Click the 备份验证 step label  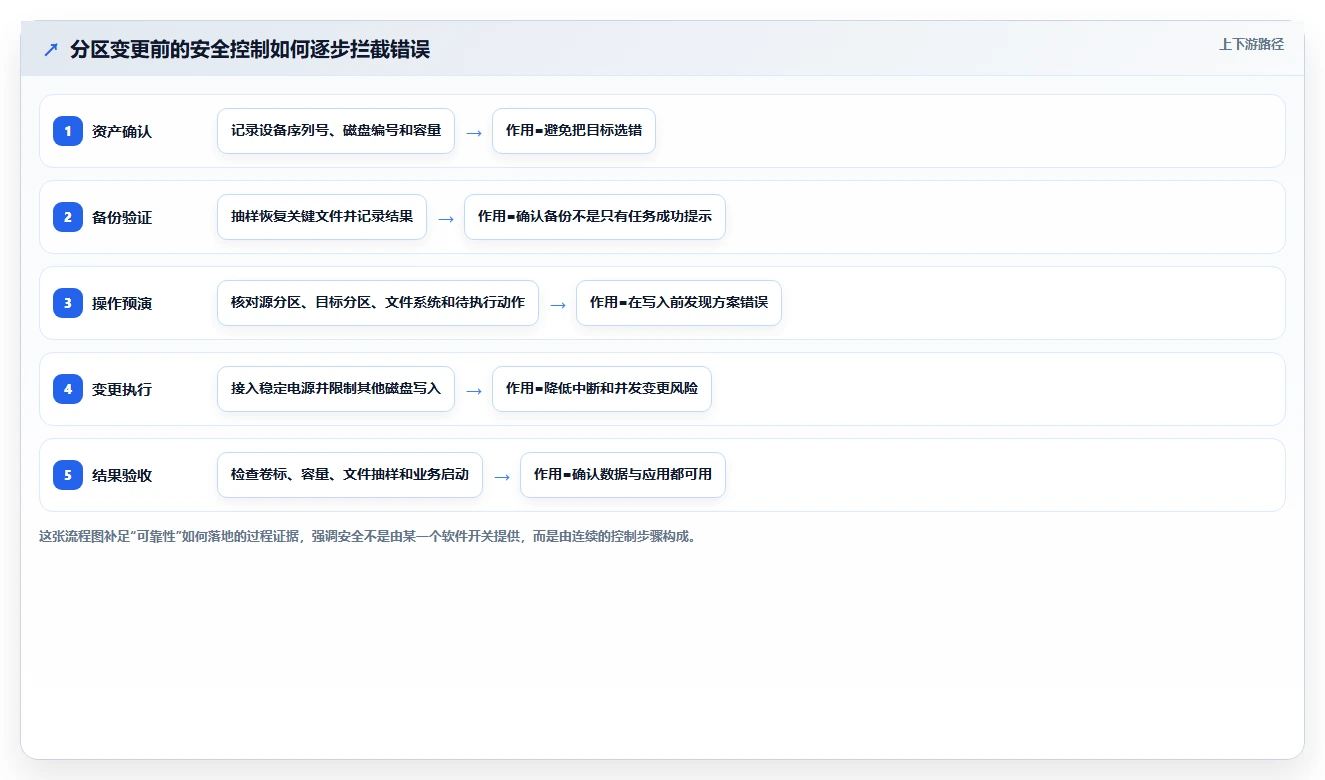[122, 217]
